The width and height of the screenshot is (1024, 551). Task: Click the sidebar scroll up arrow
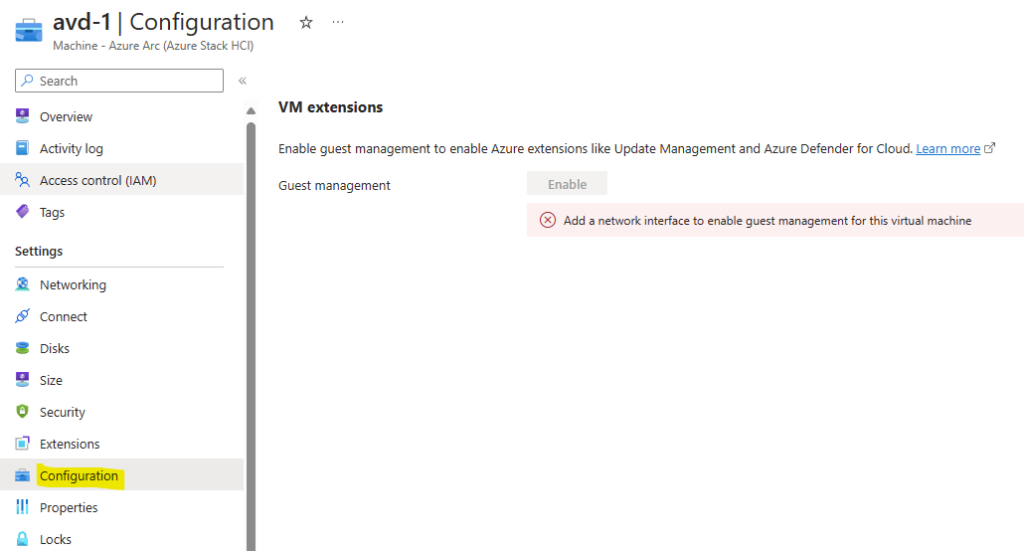pos(251,111)
